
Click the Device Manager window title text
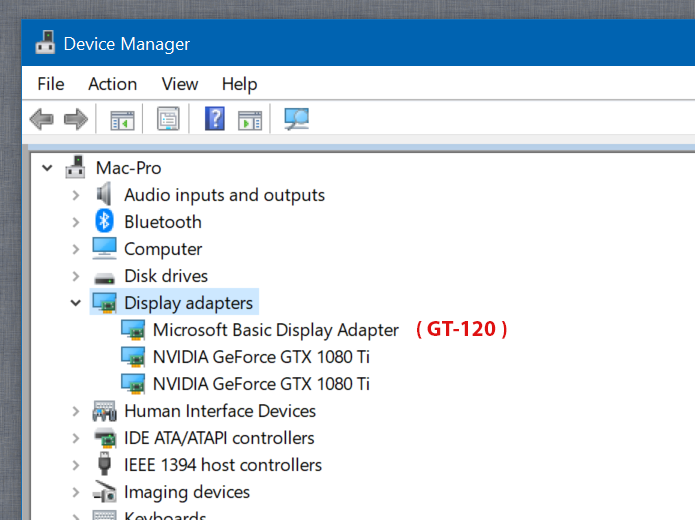coord(127,44)
